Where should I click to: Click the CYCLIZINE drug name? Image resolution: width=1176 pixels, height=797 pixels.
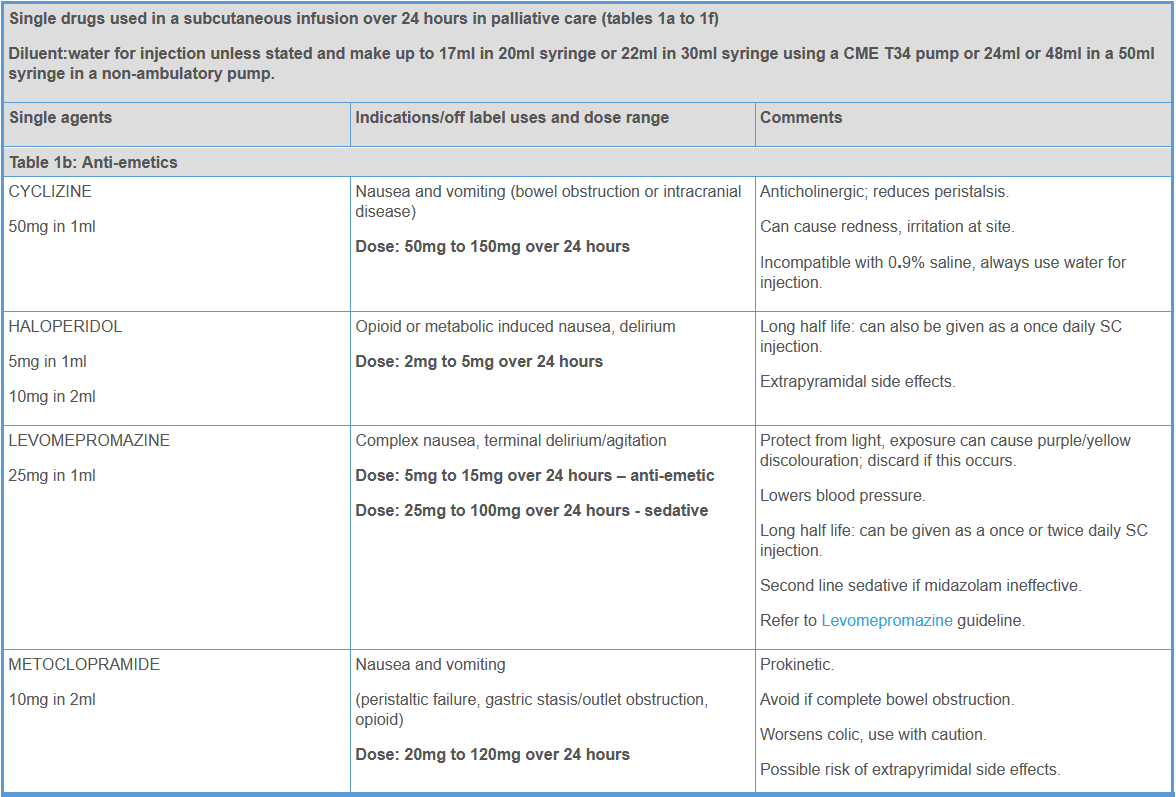(50, 191)
